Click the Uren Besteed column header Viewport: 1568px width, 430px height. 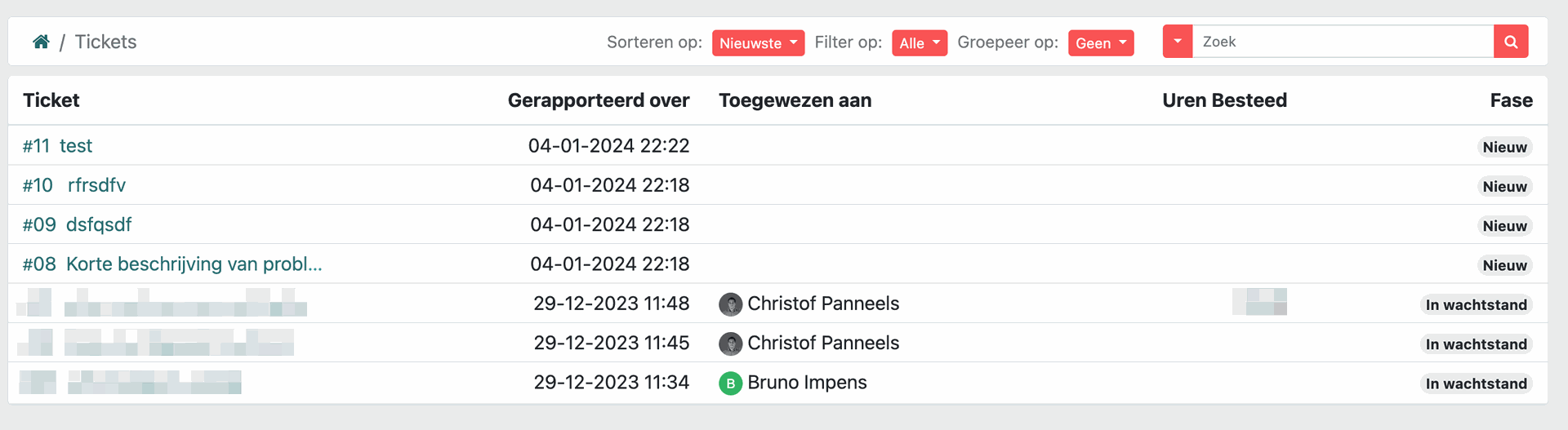1224,100
